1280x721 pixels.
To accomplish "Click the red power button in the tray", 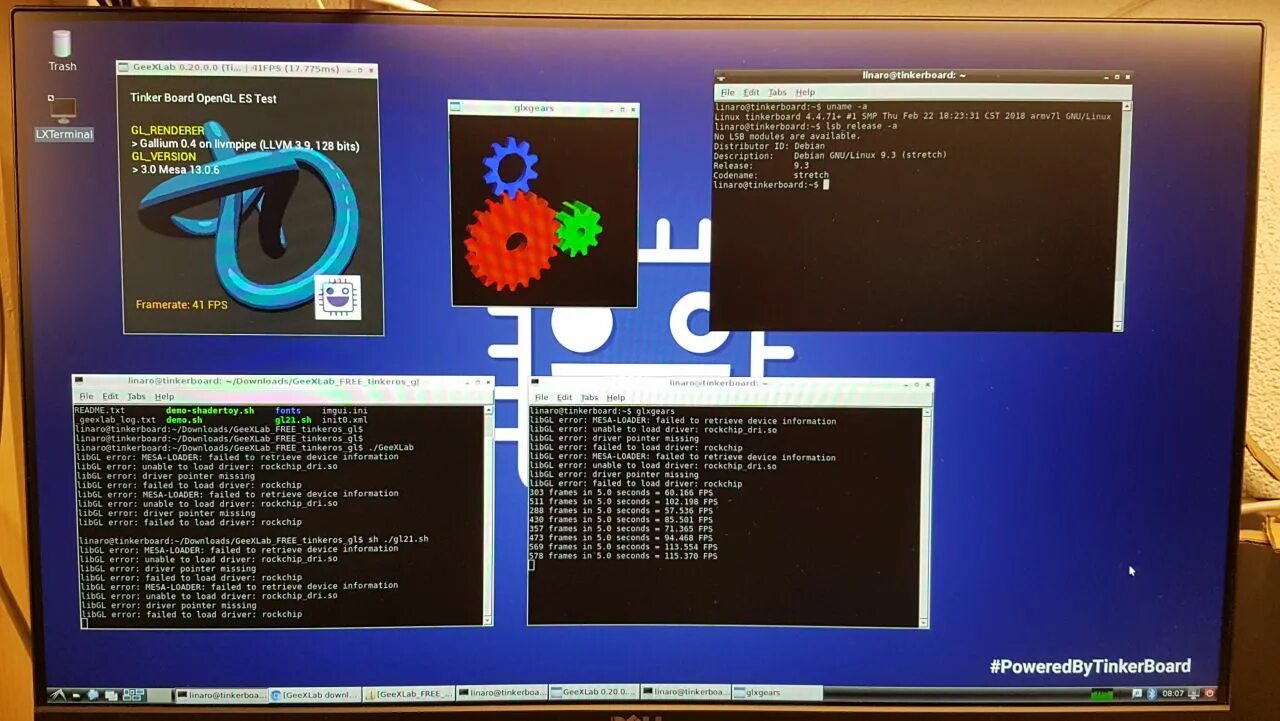I will [x=1209, y=693].
